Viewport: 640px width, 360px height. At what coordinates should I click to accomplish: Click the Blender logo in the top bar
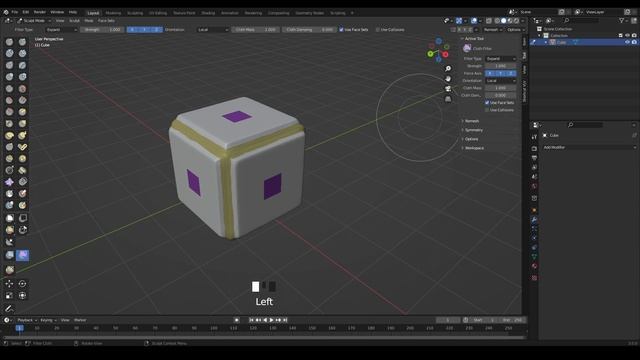tap(6, 12)
